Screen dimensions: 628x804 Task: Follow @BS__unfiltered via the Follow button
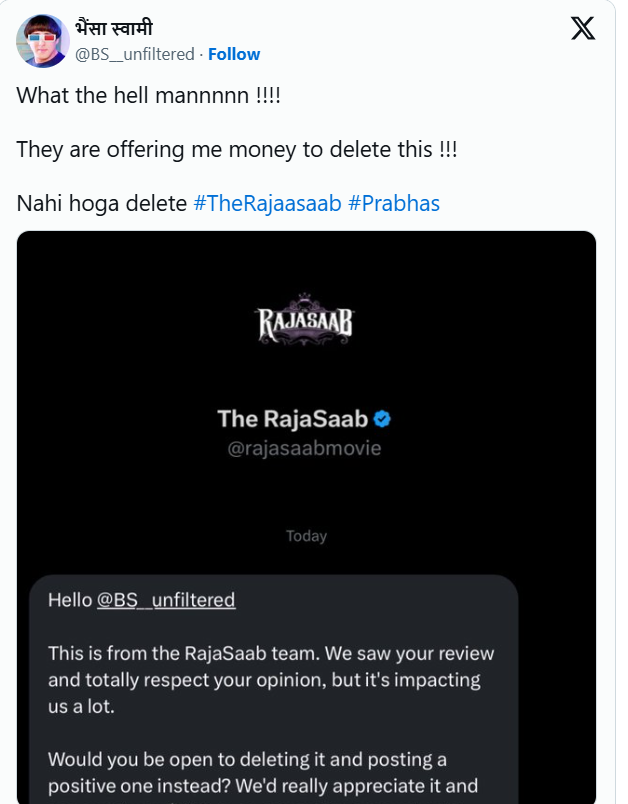(x=235, y=54)
